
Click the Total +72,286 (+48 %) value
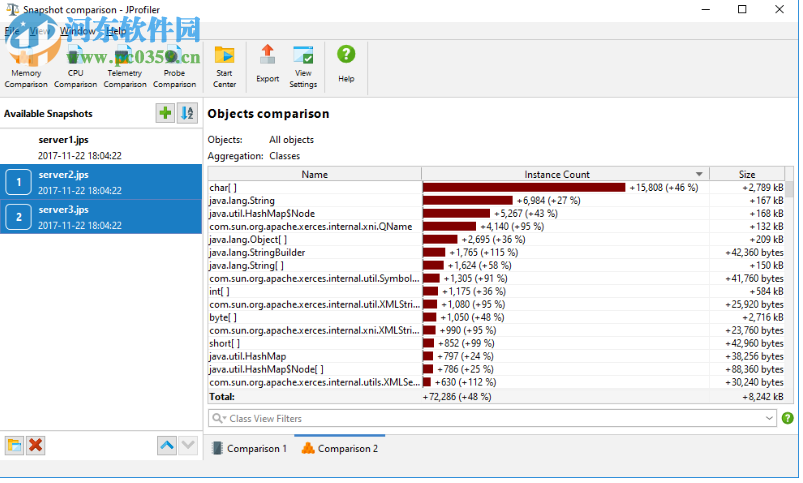[457, 396]
